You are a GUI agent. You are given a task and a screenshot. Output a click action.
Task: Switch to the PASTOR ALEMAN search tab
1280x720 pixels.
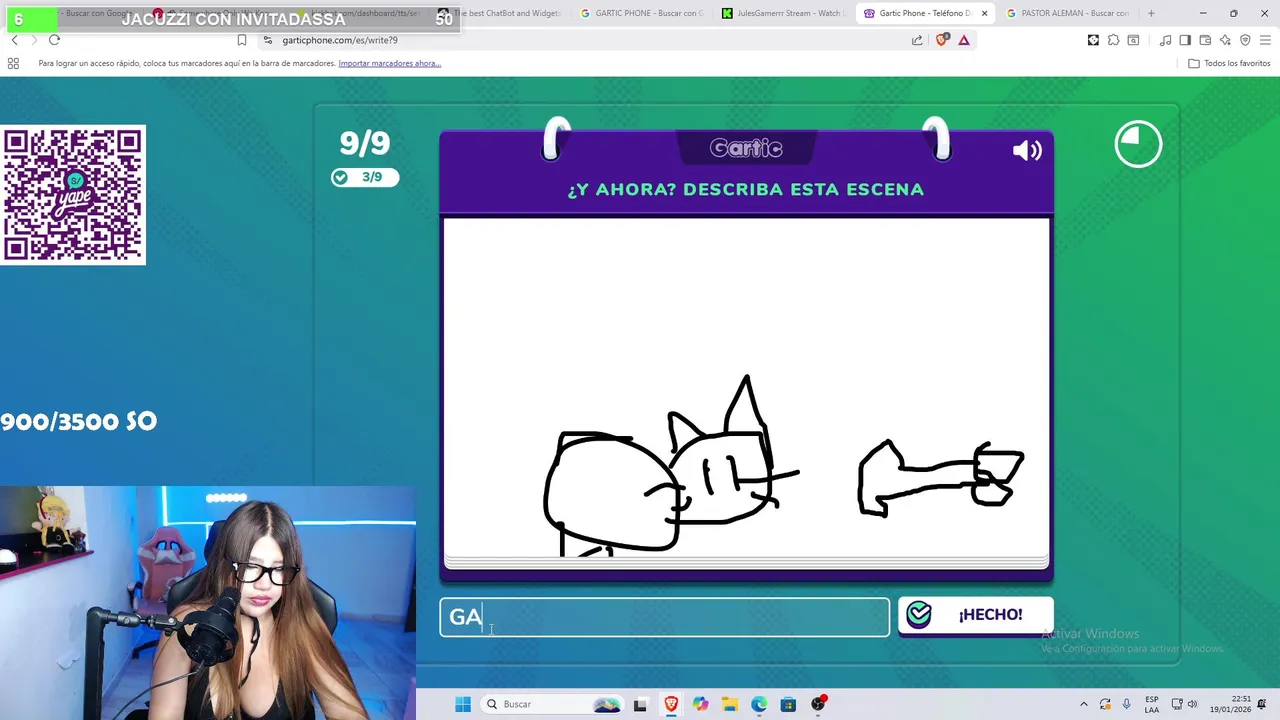(x=1067, y=13)
